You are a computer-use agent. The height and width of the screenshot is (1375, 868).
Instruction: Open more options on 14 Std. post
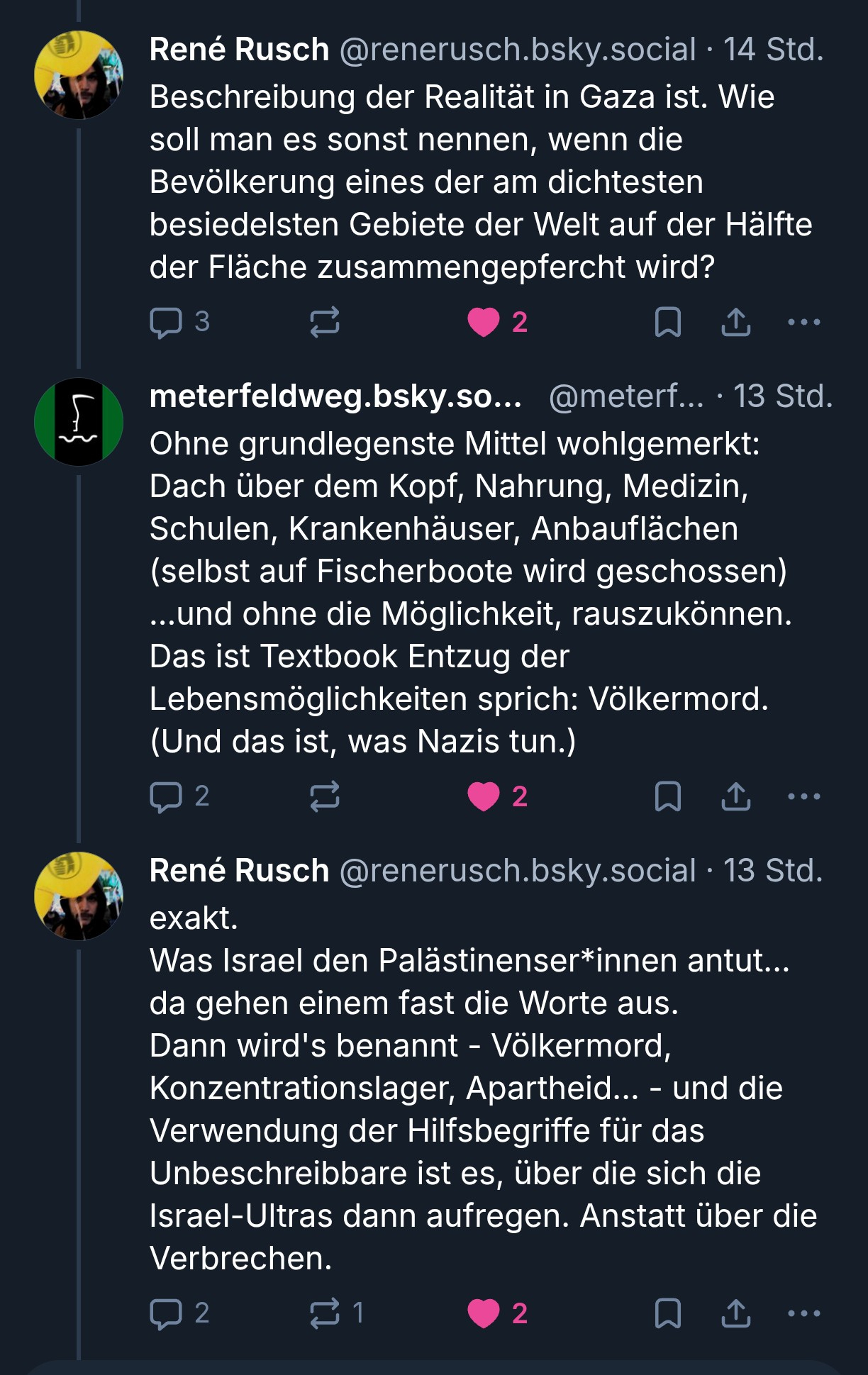point(804,323)
